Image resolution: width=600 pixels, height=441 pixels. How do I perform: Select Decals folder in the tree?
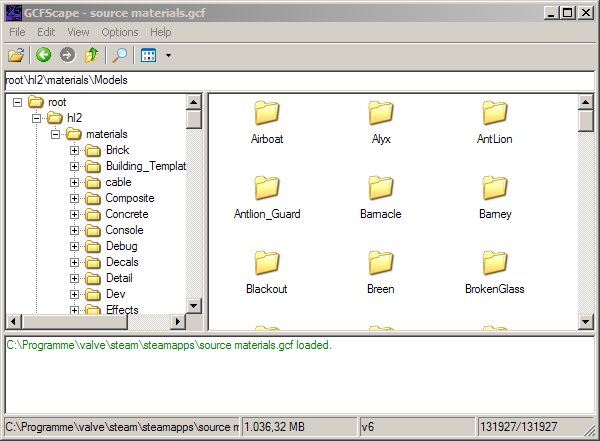[x=122, y=262]
